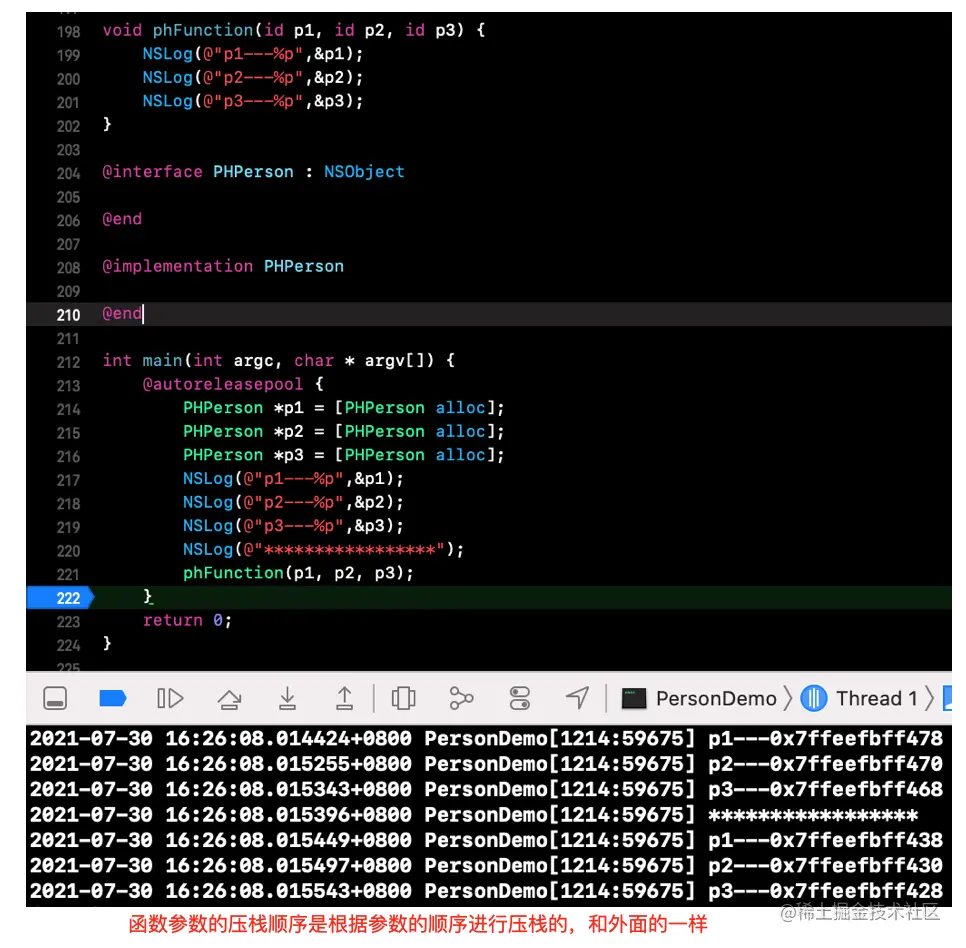
Task: Click line number 210 in gutter
Action: click(x=68, y=315)
